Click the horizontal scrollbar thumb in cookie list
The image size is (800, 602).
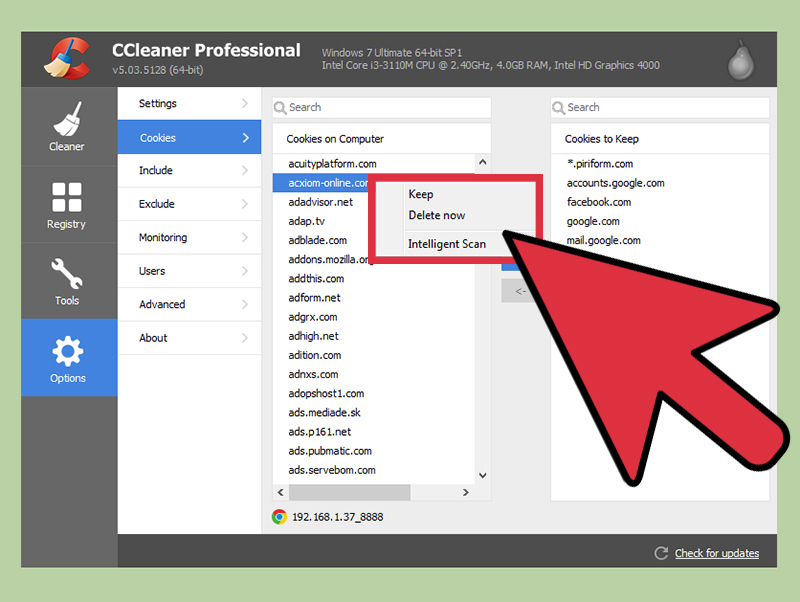[x=349, y=492]
